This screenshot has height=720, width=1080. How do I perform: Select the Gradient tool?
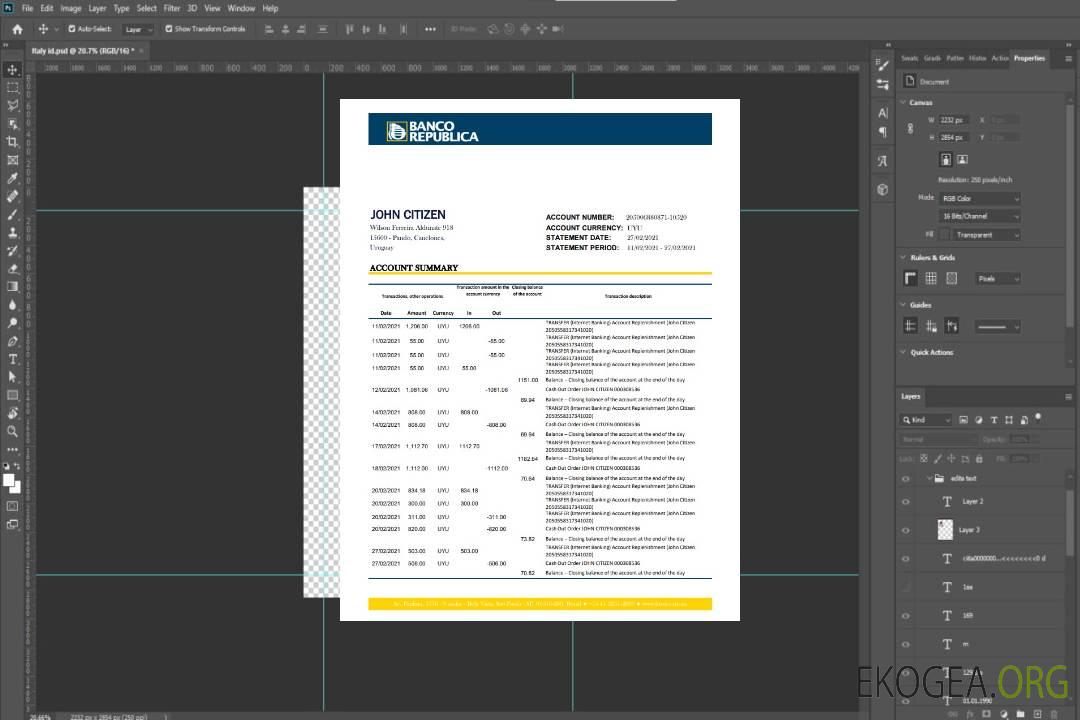12,287
